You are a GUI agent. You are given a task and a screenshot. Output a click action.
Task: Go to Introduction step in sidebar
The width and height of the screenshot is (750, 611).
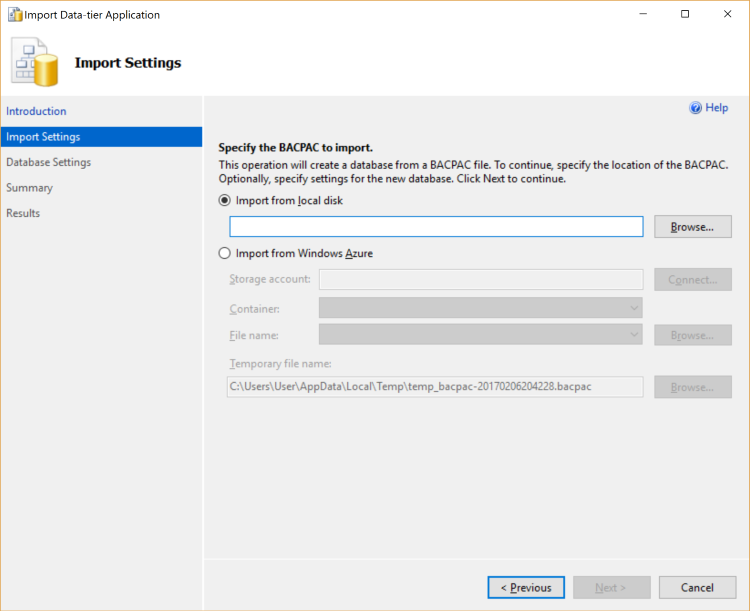point(36,111)
